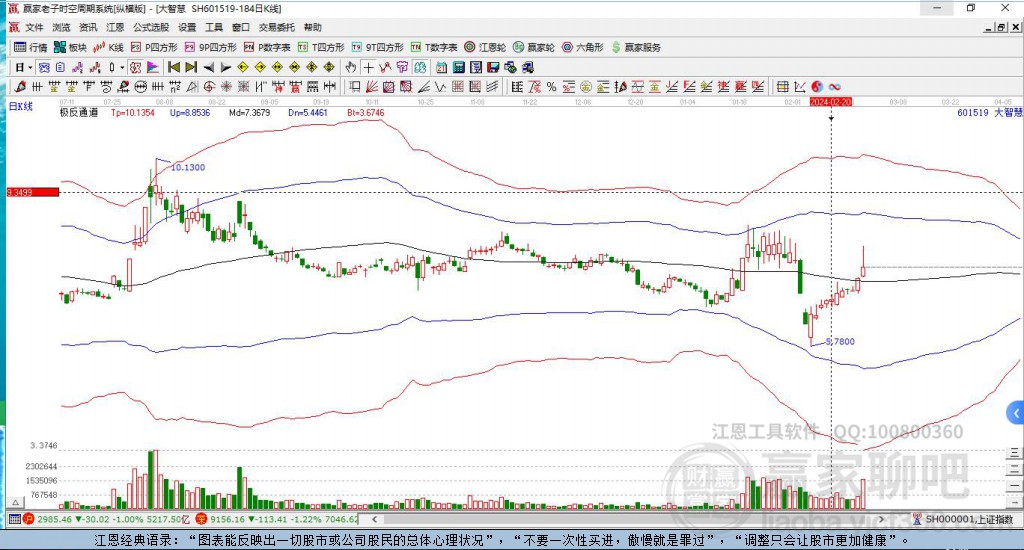The height and width of the screenshot is (550, 1024).
Task: Click the infinity symbol icon
Action: [834, 86]
